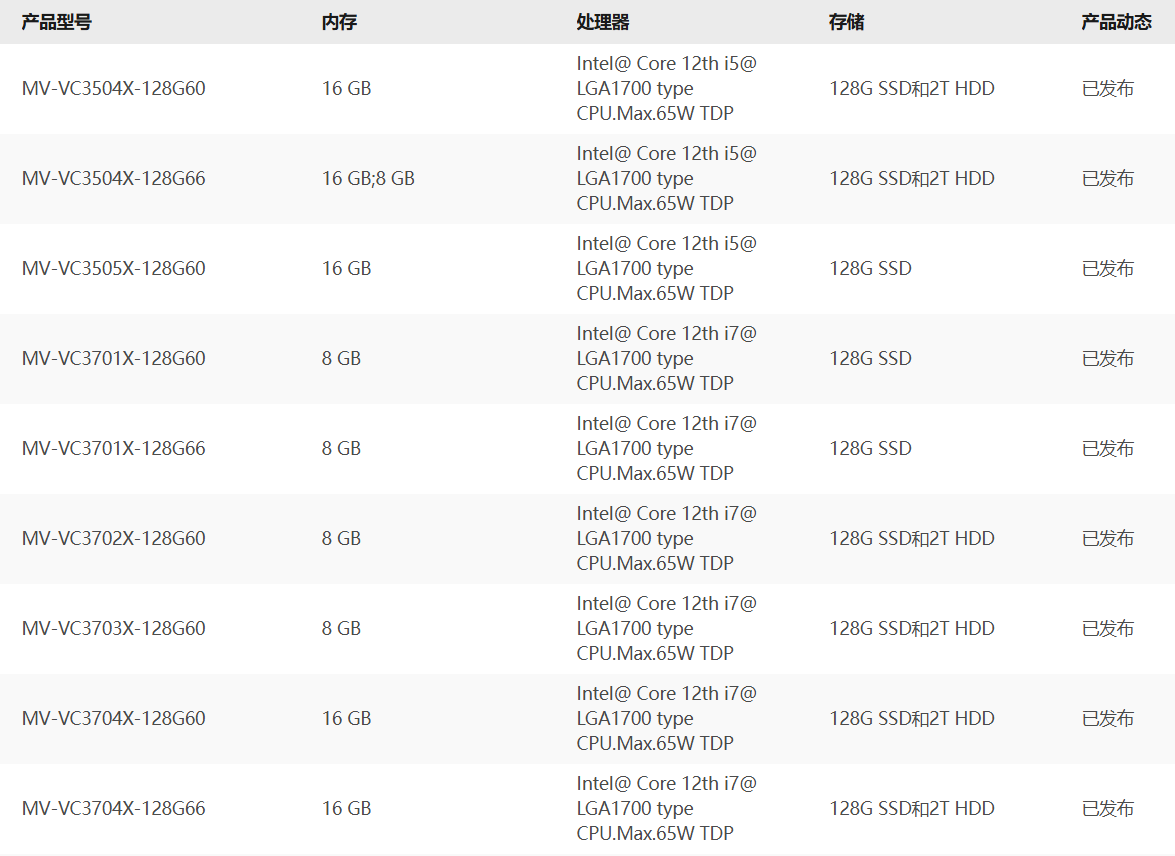Select model MV-VC3703X-128G60
This screenshot has height=856, width=1175.
coord(113,628)
